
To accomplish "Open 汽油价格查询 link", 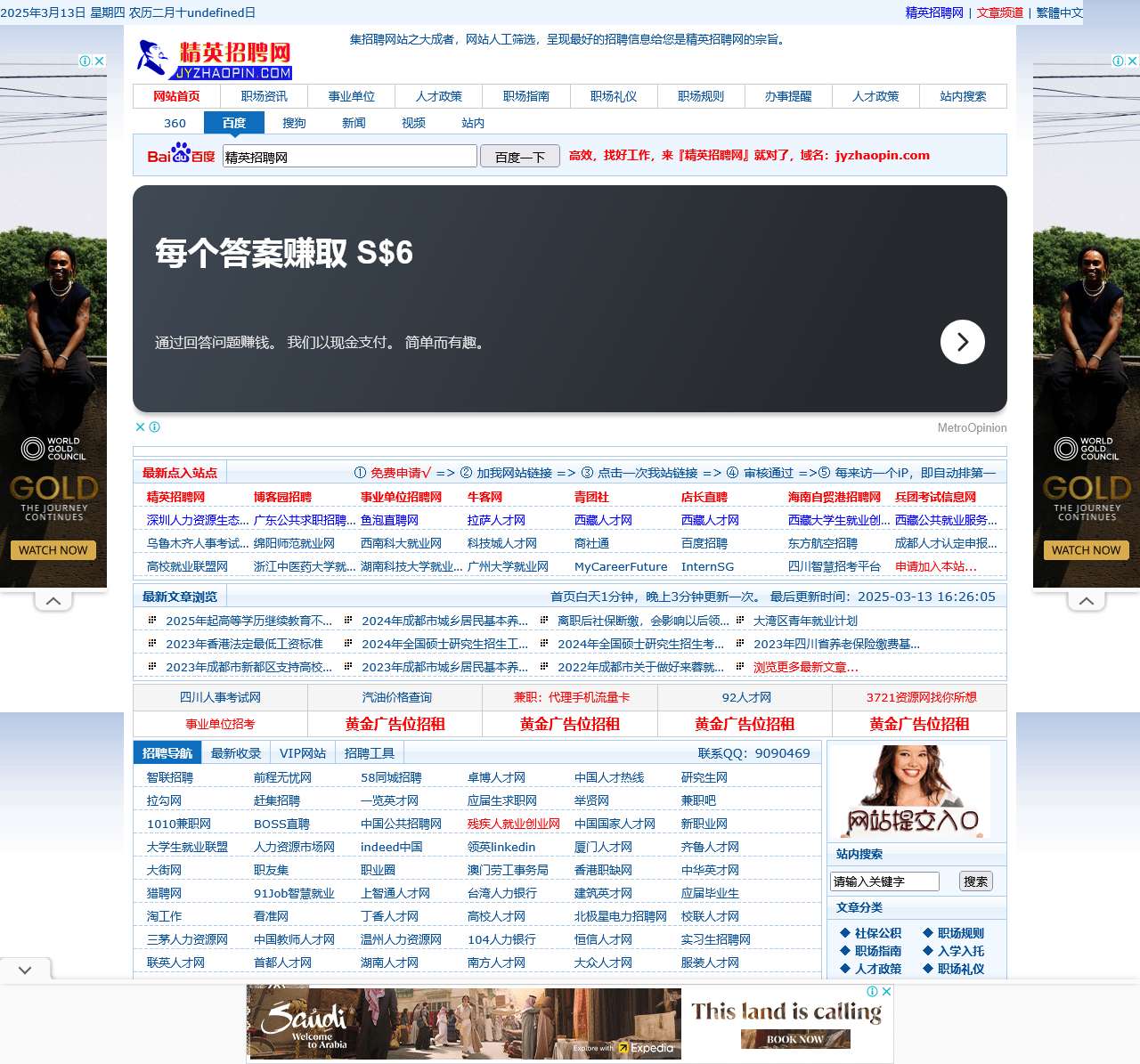I will click(x=396, y=697).
